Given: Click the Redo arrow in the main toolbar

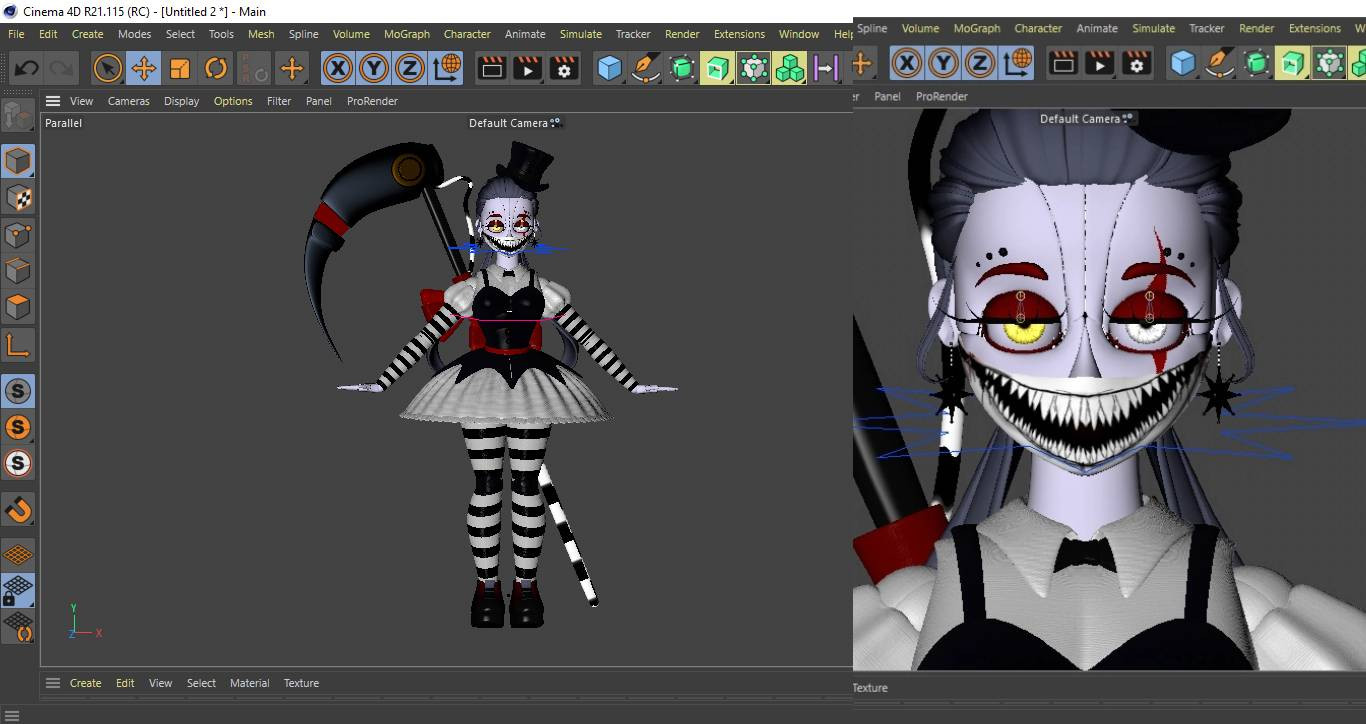Looking at the screenshot, I should (x=62, y=69).
